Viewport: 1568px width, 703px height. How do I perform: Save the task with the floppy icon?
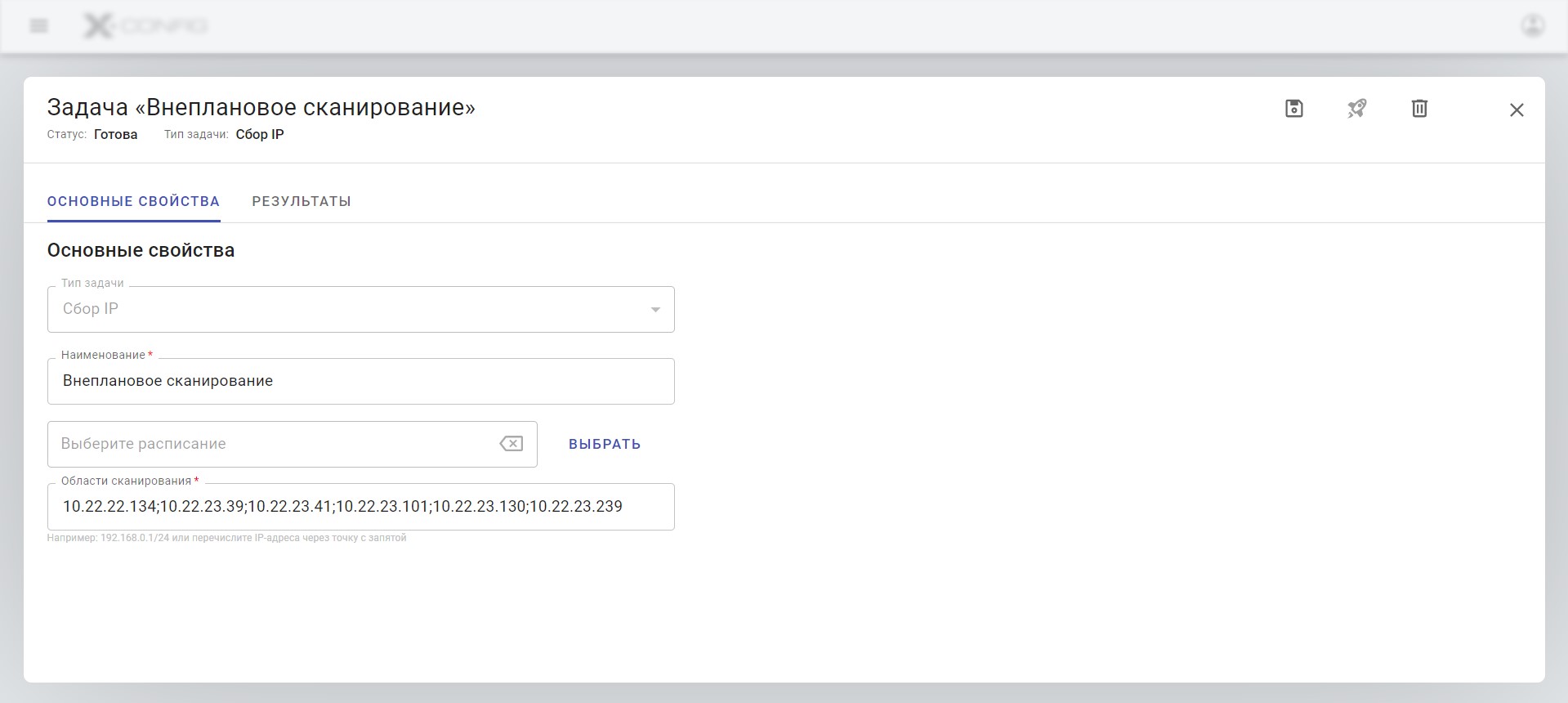tap(1294, 109)
